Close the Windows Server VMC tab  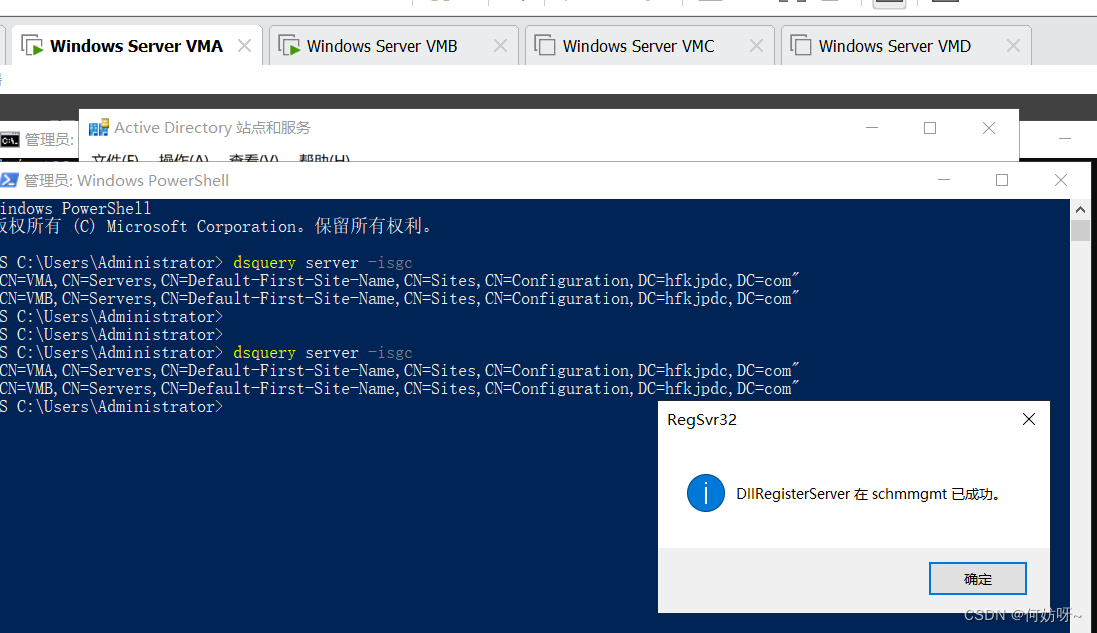point(756,46)
